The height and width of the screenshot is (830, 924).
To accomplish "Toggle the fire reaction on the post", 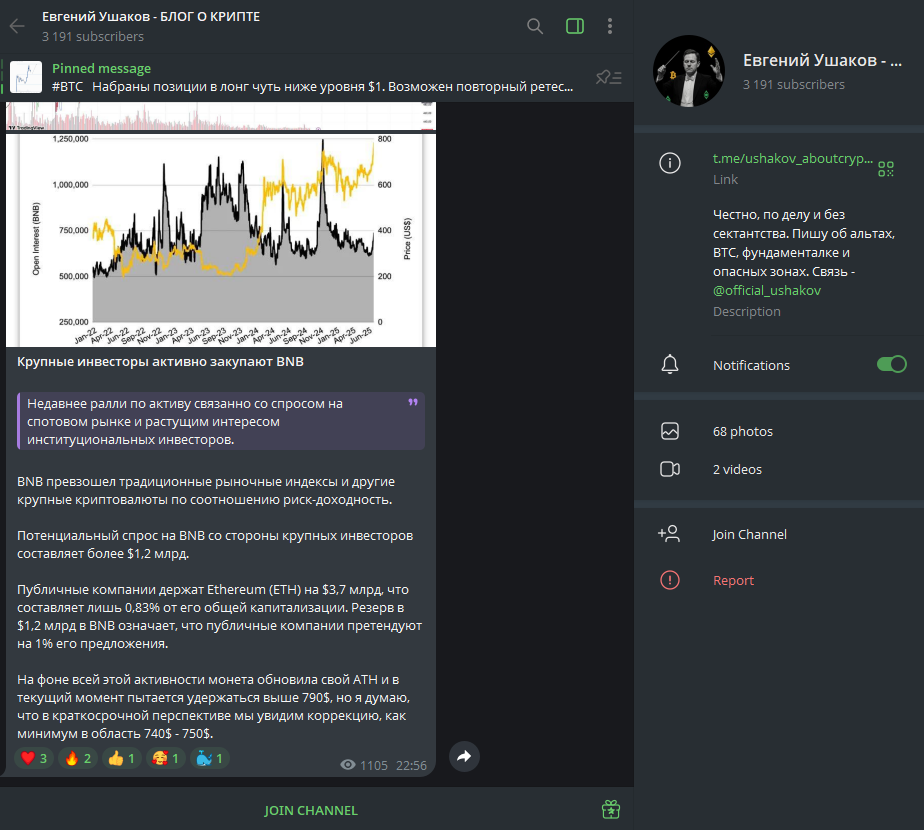I will tap(77, 757).
